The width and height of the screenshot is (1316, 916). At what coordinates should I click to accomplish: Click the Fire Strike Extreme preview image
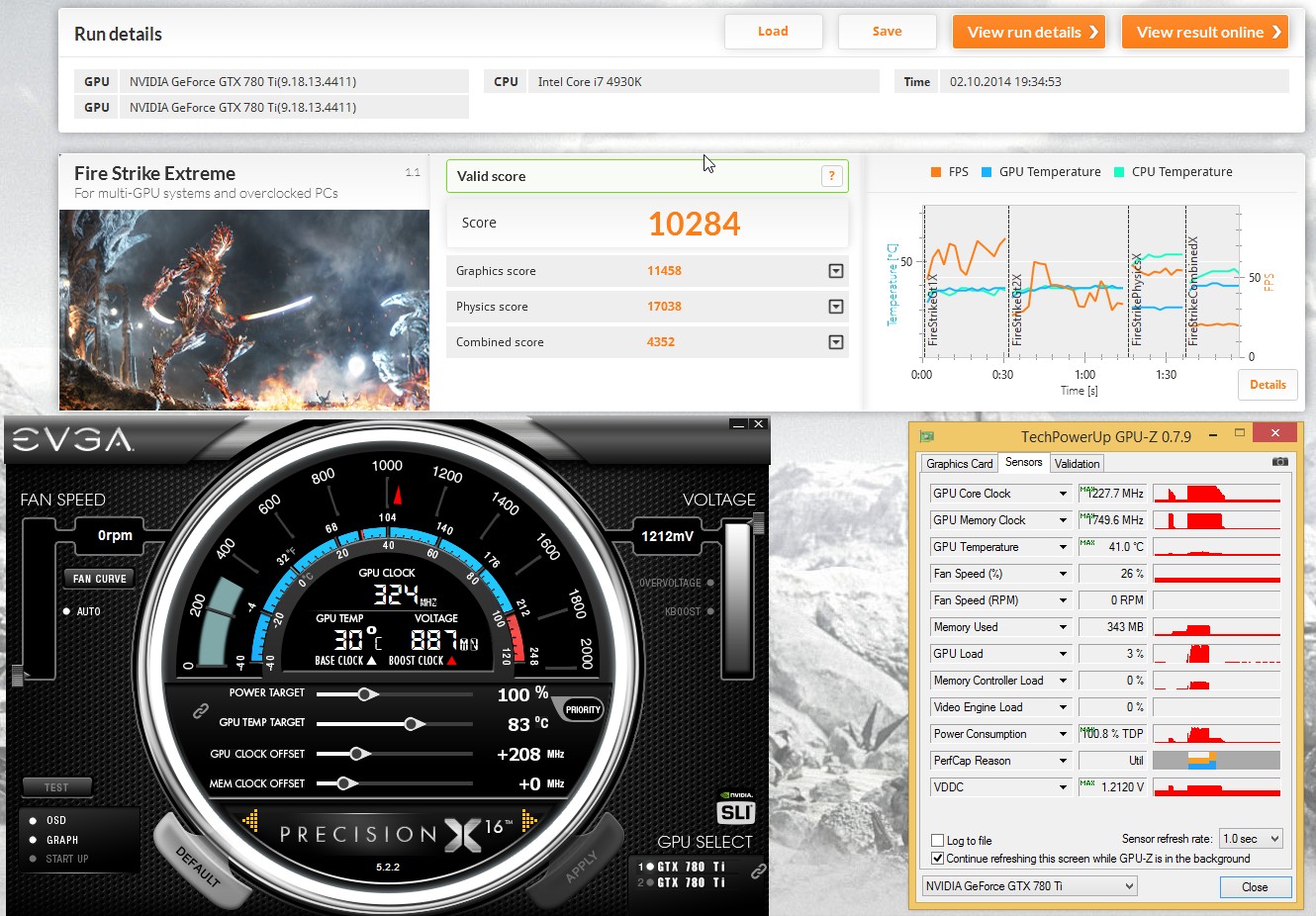(244, 310)
